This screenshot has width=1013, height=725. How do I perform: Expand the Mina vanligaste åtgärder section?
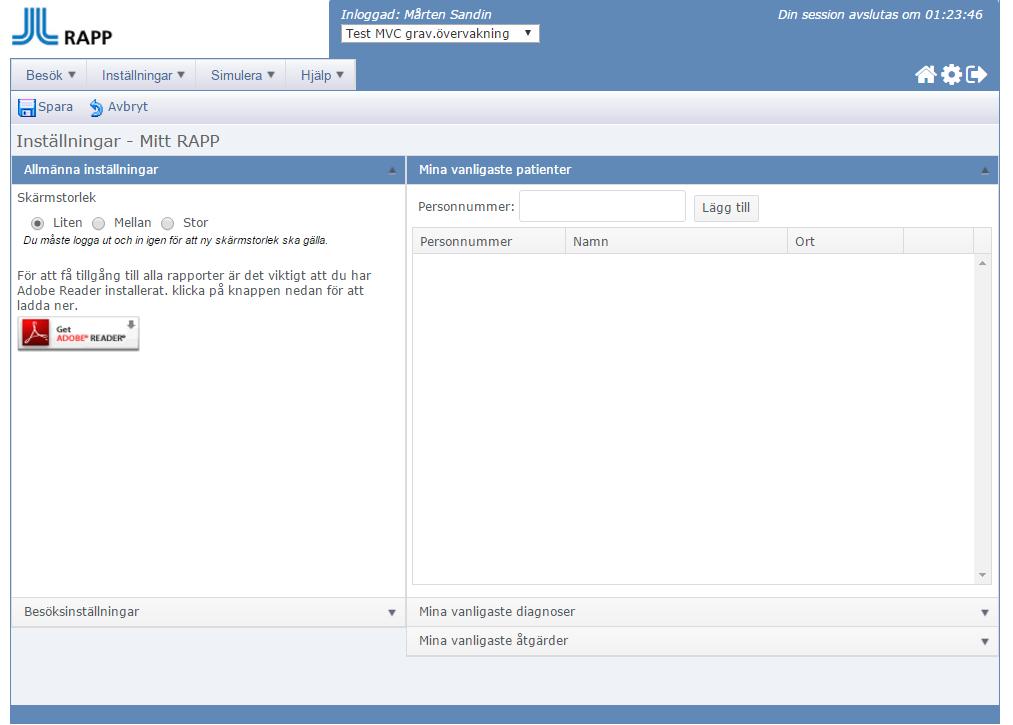click(702, 641)
